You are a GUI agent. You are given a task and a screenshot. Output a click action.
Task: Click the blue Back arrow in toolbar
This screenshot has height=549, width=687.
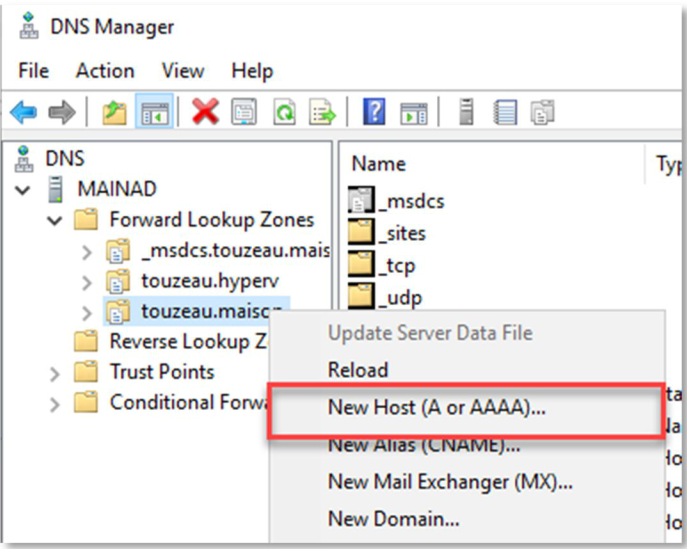(23, 112)
